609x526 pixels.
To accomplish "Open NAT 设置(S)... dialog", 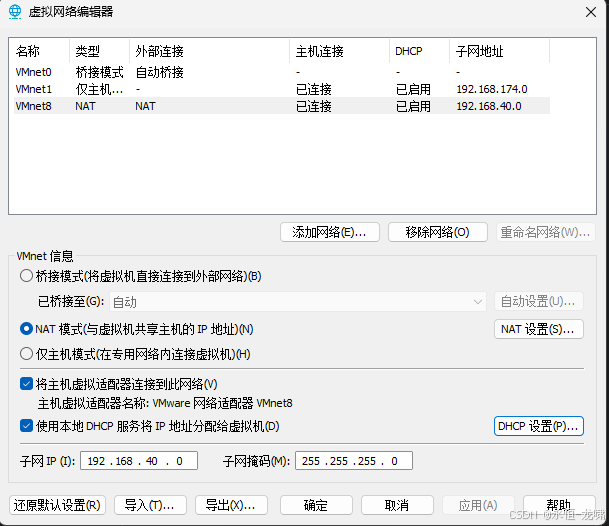I will [539, 329].
